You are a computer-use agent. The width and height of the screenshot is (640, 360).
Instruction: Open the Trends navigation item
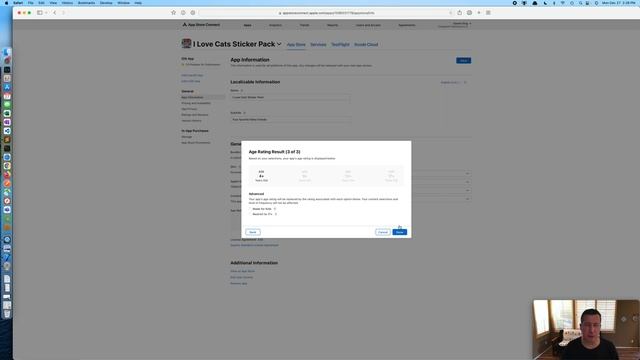point(304,25)
